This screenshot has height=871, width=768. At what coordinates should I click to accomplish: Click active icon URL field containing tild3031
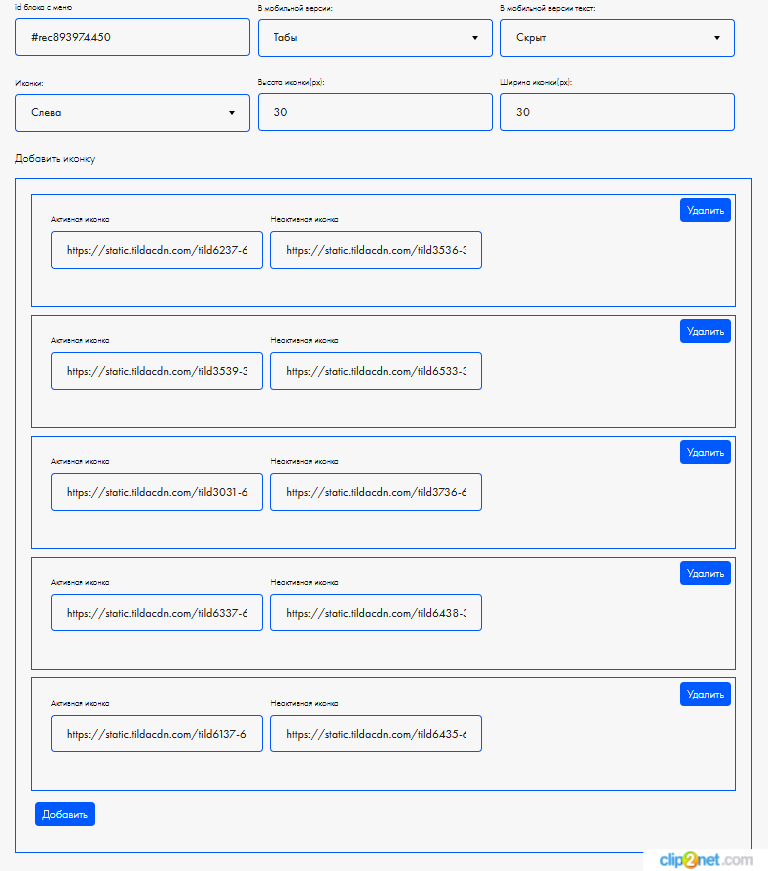(x=157, y=492)
